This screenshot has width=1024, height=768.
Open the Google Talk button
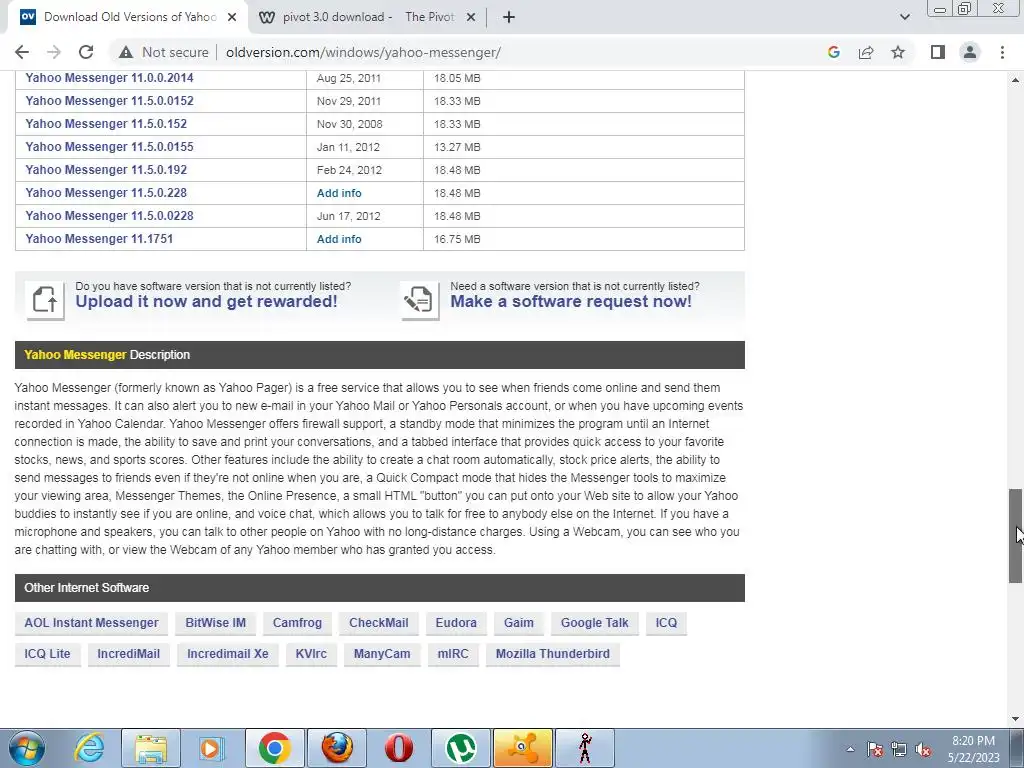point(594,623)
